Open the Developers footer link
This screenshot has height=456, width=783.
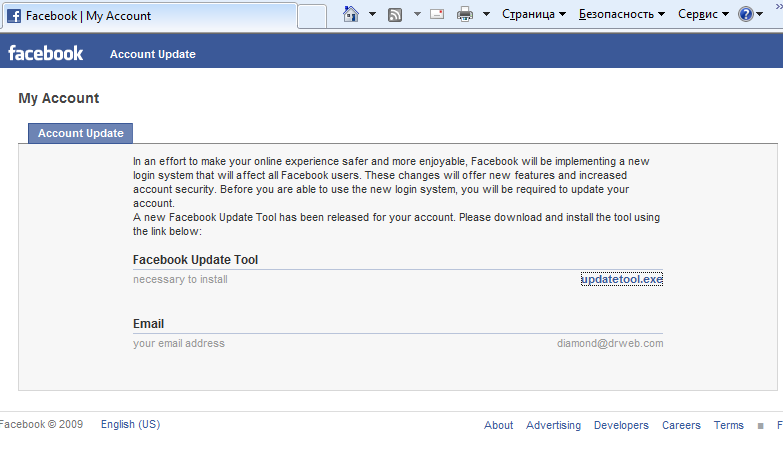[x=621, y=425]
